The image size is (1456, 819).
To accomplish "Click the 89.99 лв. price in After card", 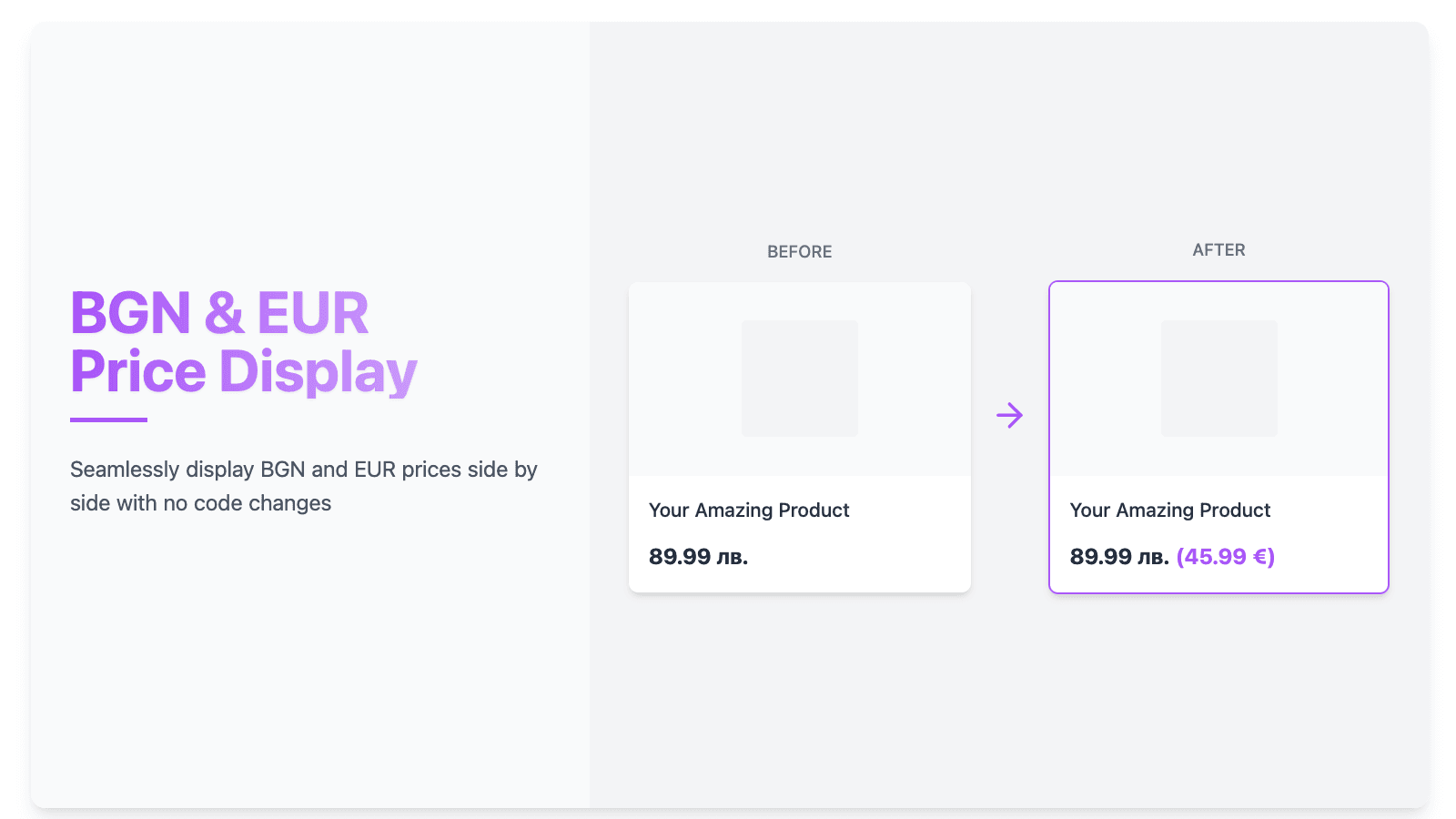I will pos(1119,557).
